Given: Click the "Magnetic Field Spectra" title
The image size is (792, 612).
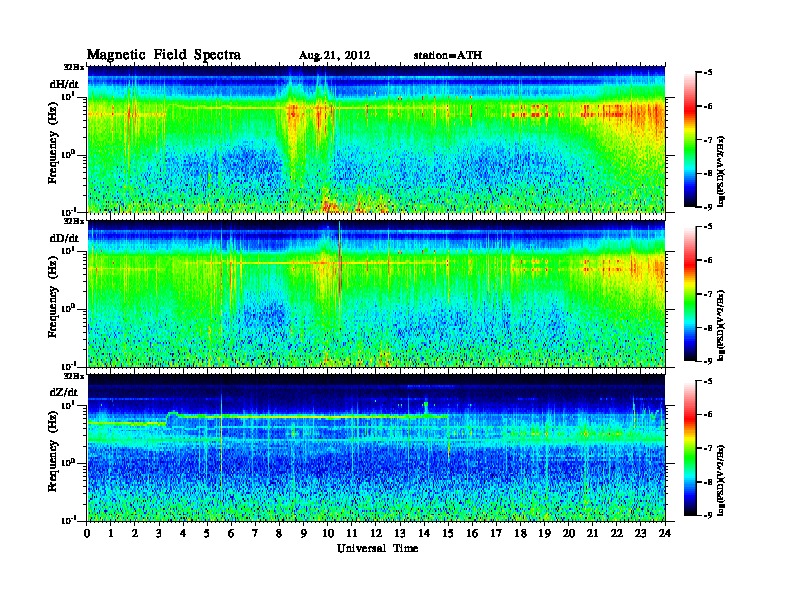Looking at the screenshot, I should (164, 55).
